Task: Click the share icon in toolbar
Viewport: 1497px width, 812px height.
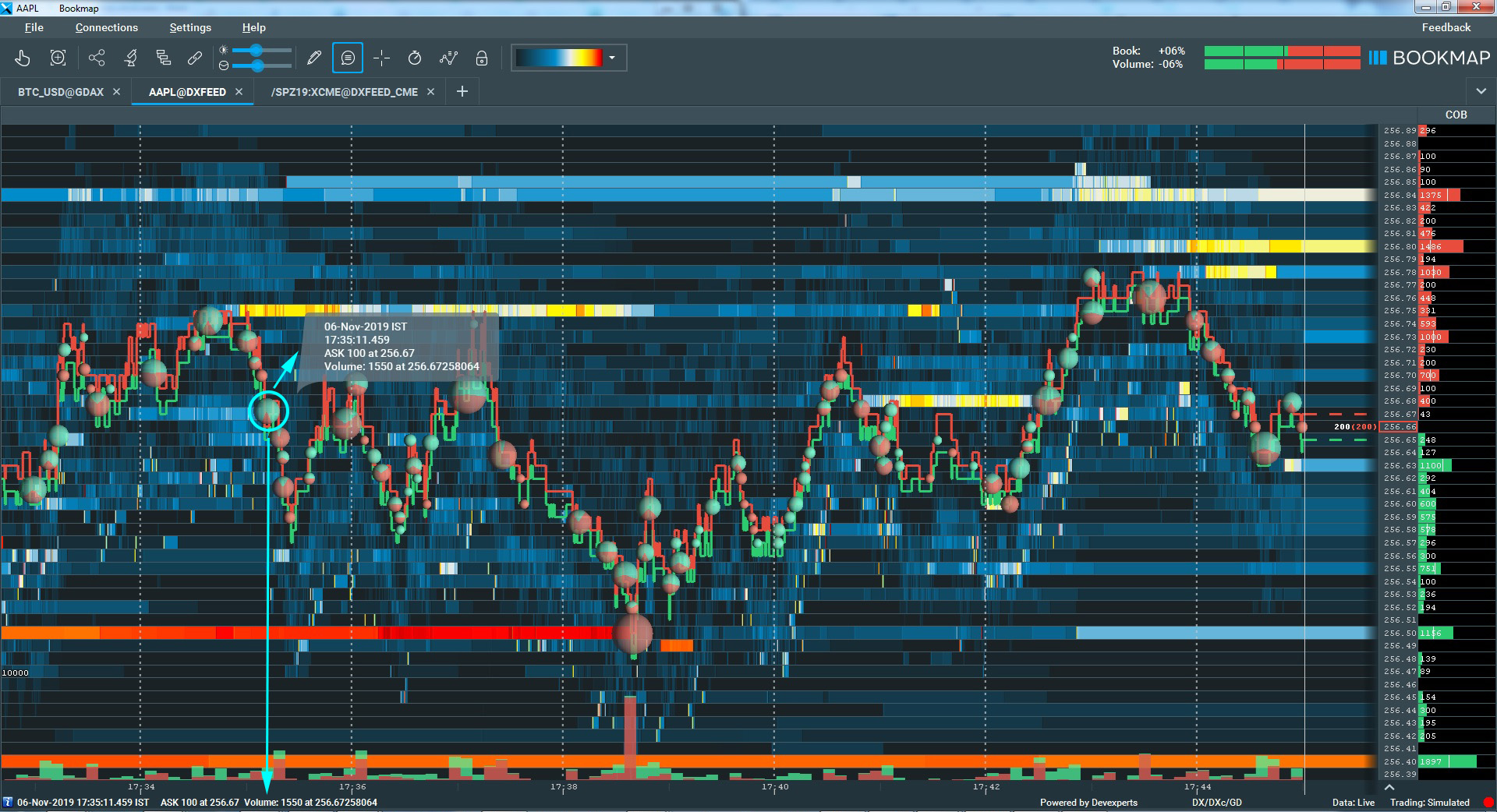Action: 97,58
